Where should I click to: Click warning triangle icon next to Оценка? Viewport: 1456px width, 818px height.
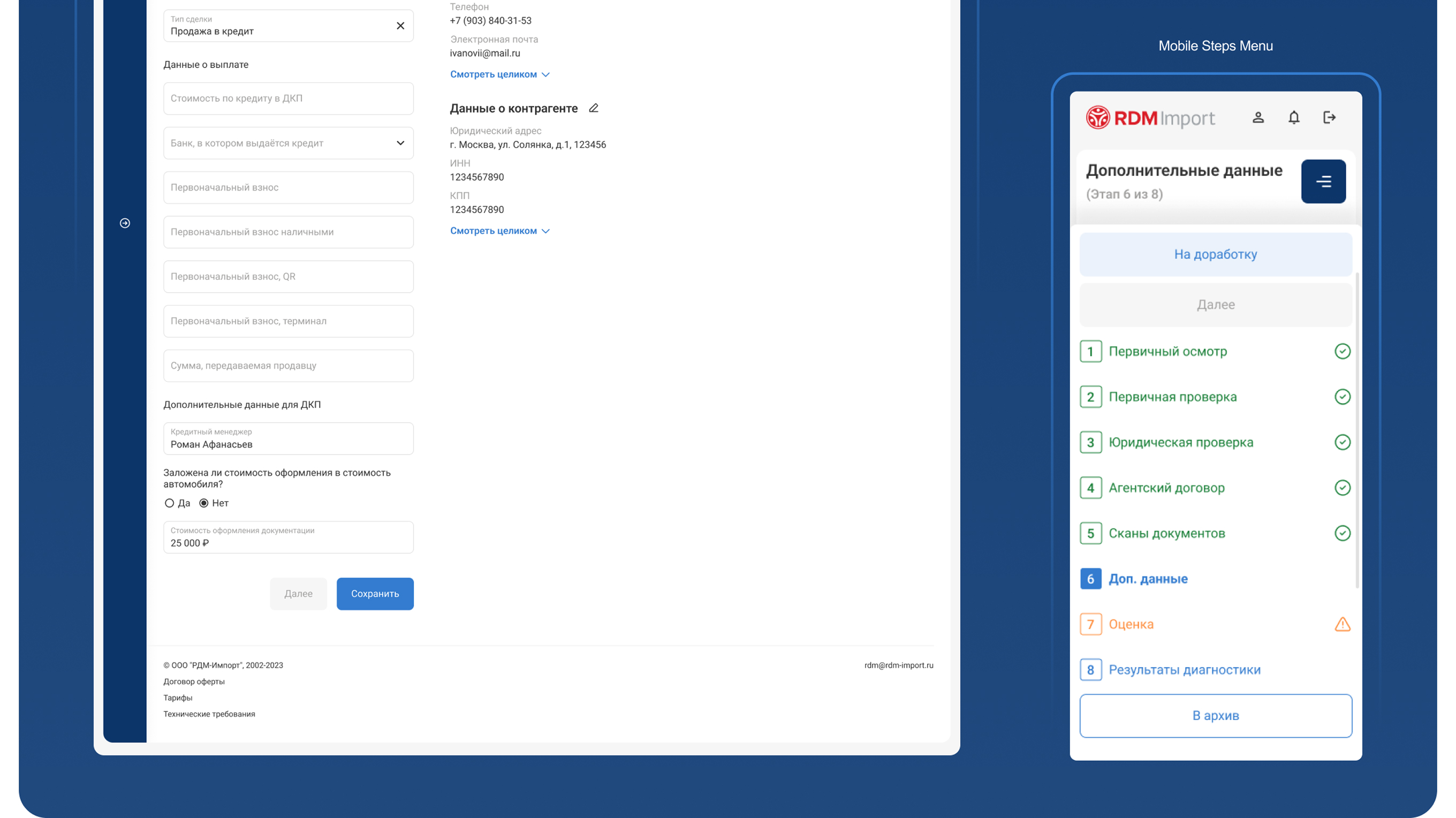pos(1343,624)
